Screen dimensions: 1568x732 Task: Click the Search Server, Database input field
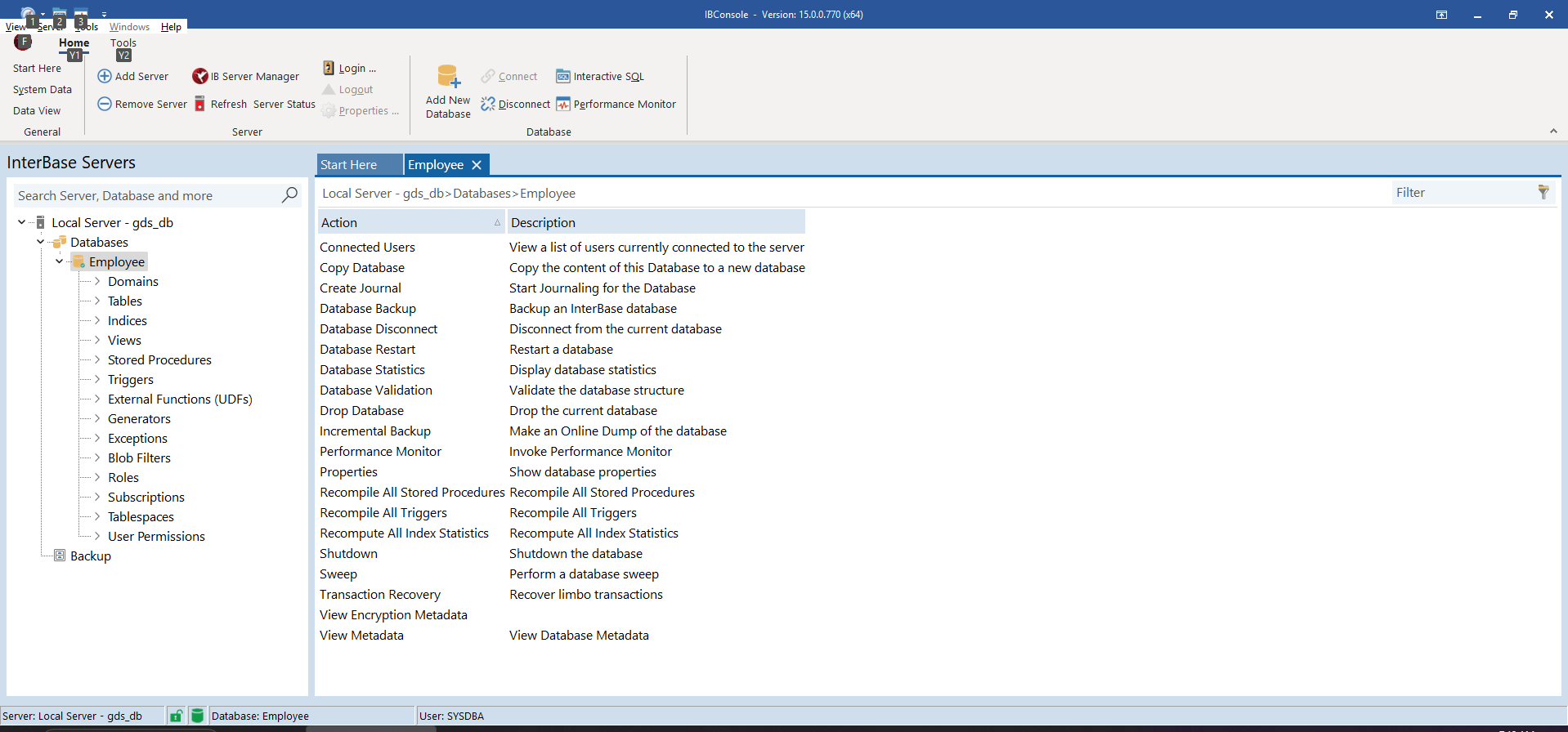coord(147,196)
